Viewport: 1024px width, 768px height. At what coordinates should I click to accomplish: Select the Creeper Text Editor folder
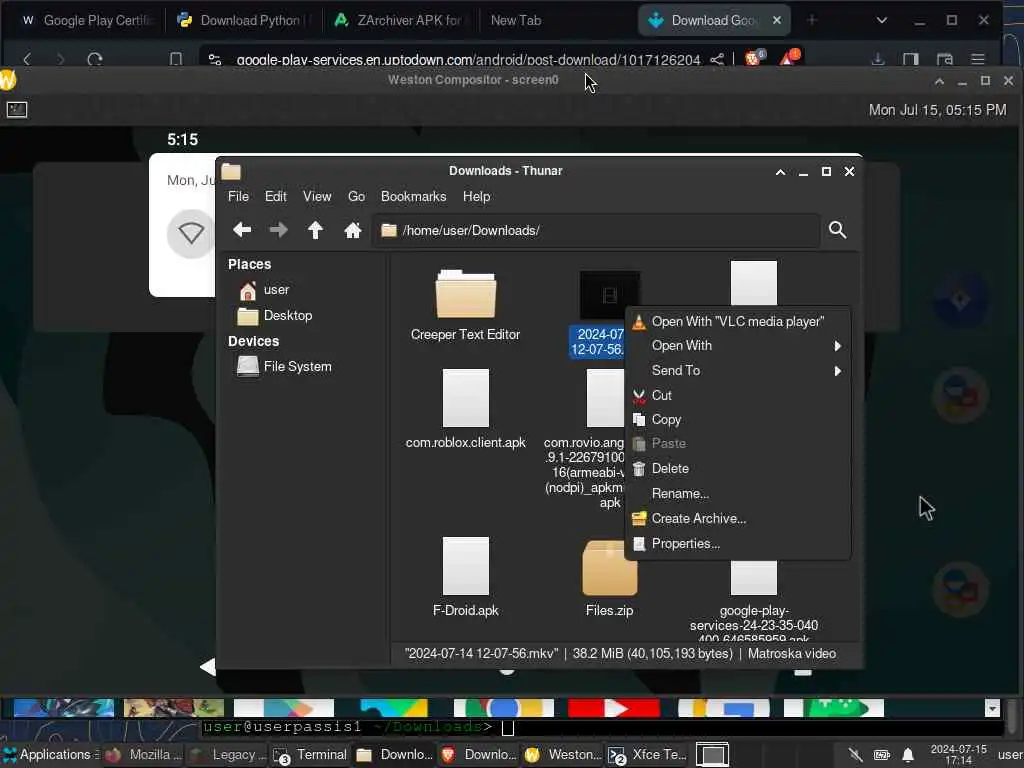click(466, 306)
